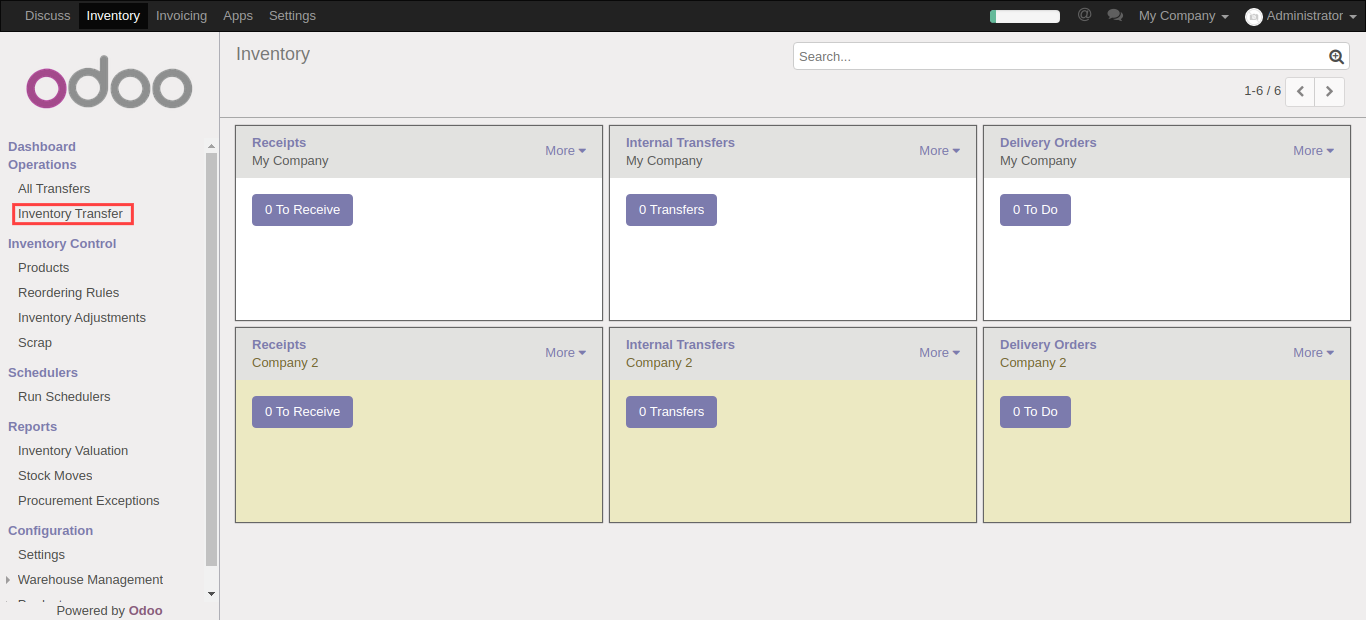Open the My Company switcher dropdown
Viewport: 1366px width, 620px height.
tap(1183, 16)
